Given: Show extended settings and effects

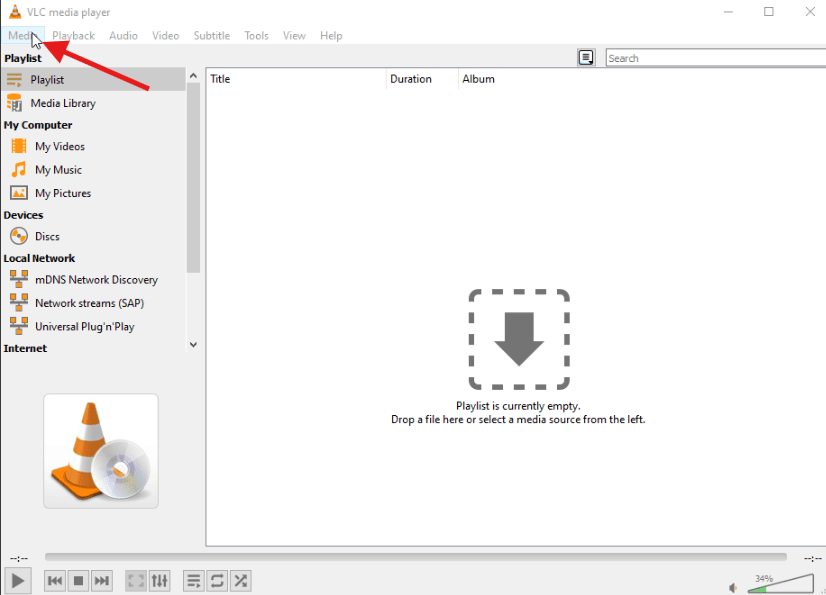Looking at the screenshot, I should point(160,581).
